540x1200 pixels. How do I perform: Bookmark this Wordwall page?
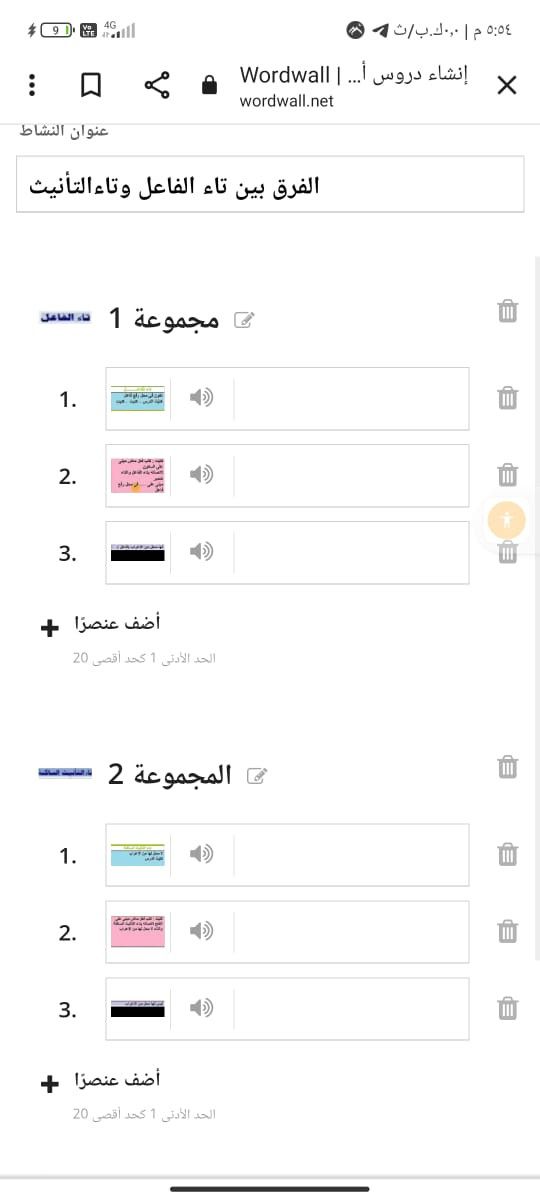click(91, 85)
